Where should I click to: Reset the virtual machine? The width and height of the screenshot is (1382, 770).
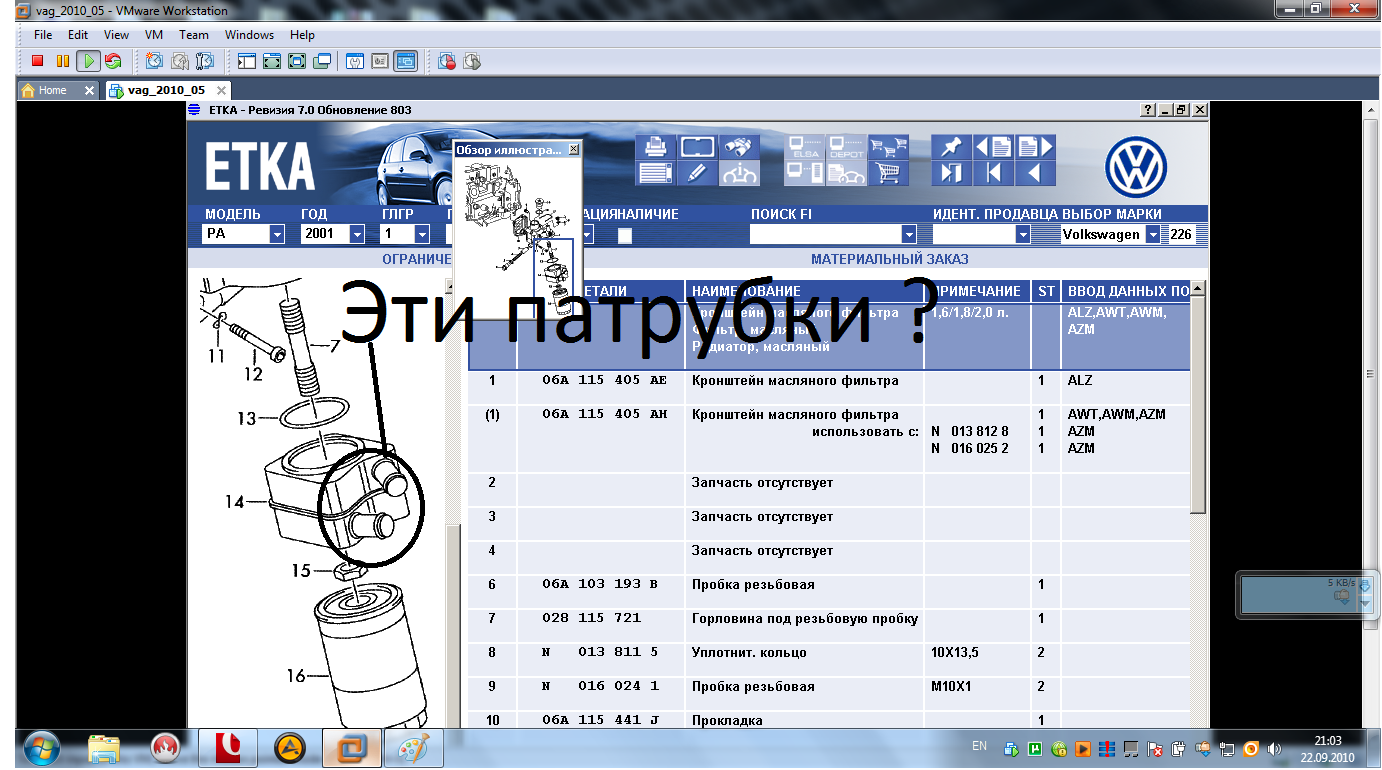tap(113, 61)
